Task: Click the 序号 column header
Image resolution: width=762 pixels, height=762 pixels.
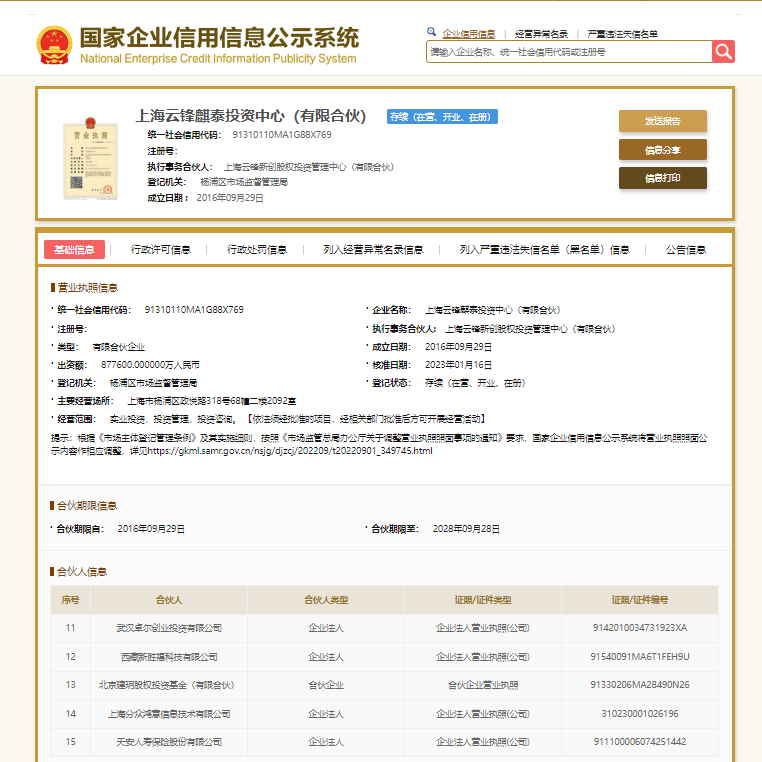Action: (x=70, y=600)
